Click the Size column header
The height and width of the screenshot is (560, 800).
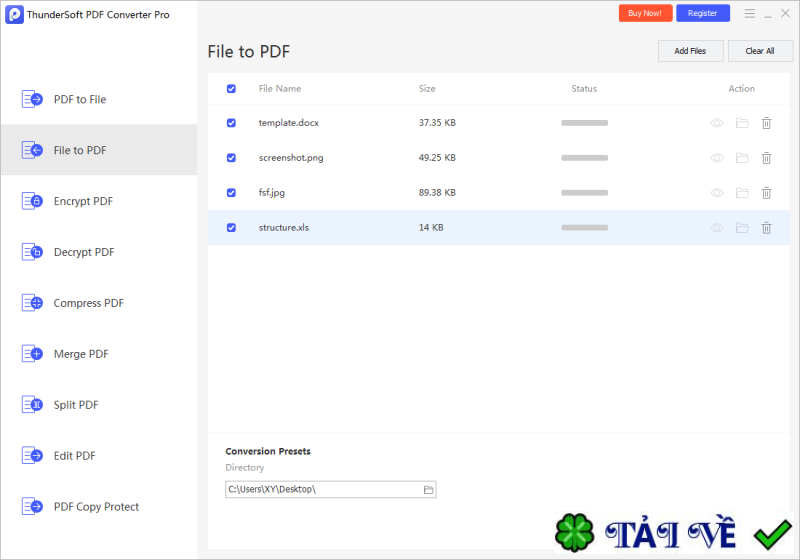click(x=427, y=89)
